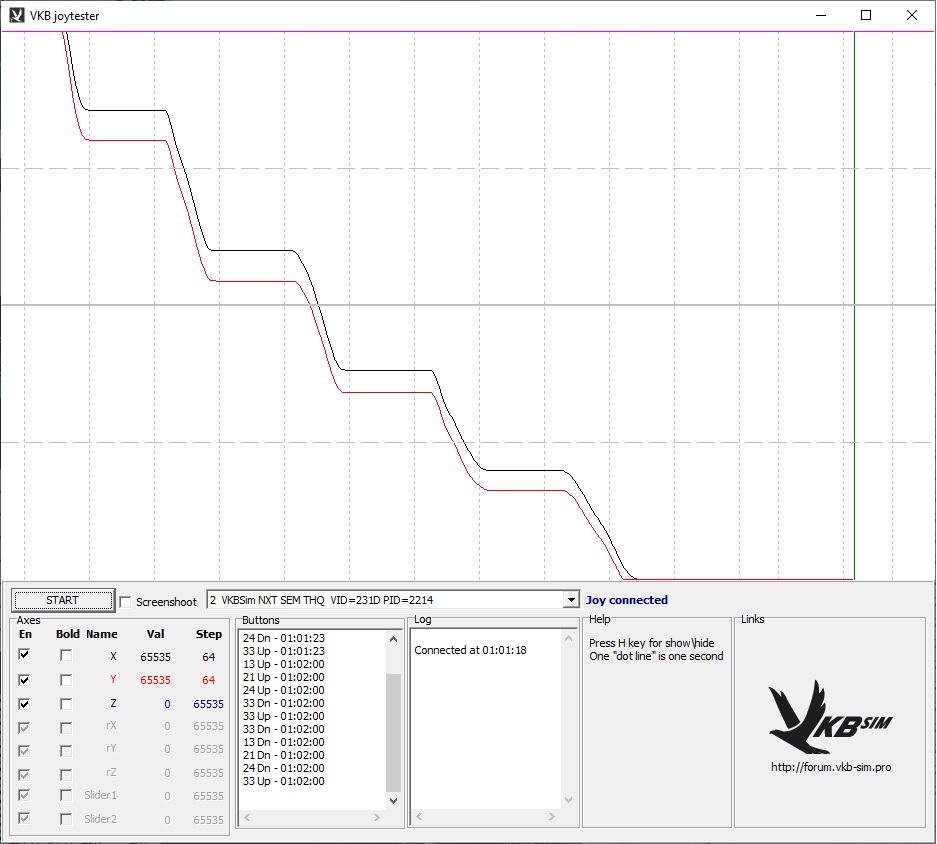Screen dimensions: 937x844
Task: Select '33 Up - 01:01:23' button entry
Action: point(284,651)
